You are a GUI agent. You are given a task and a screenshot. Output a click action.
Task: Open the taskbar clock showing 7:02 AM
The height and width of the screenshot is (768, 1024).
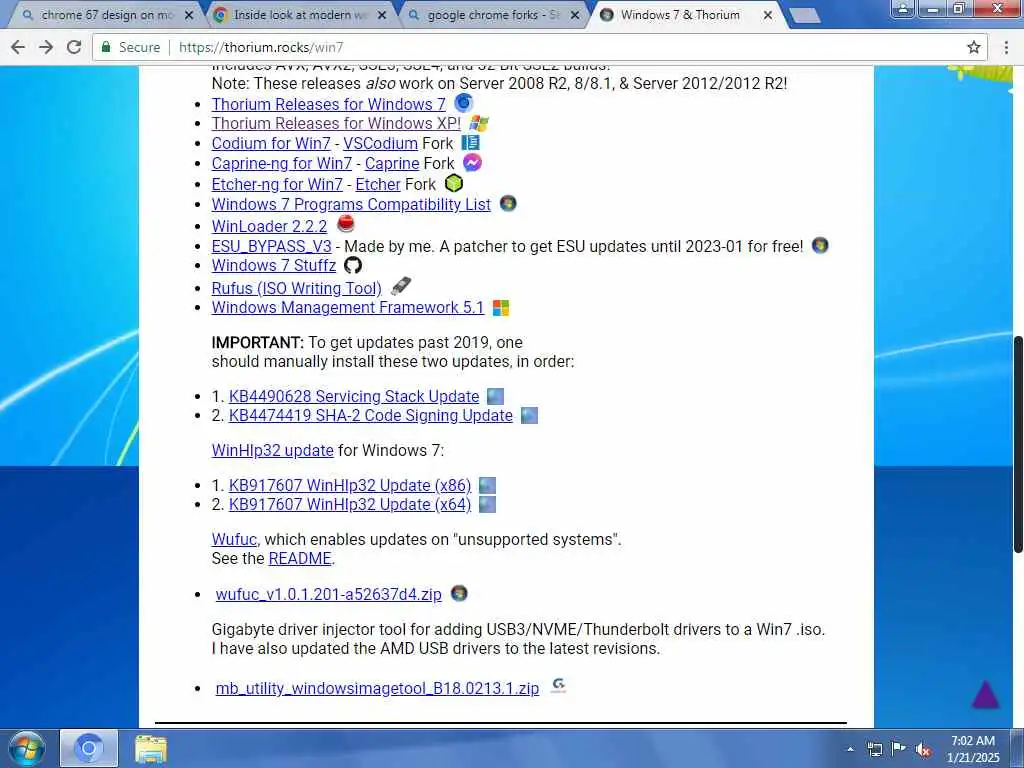[973, 749]
